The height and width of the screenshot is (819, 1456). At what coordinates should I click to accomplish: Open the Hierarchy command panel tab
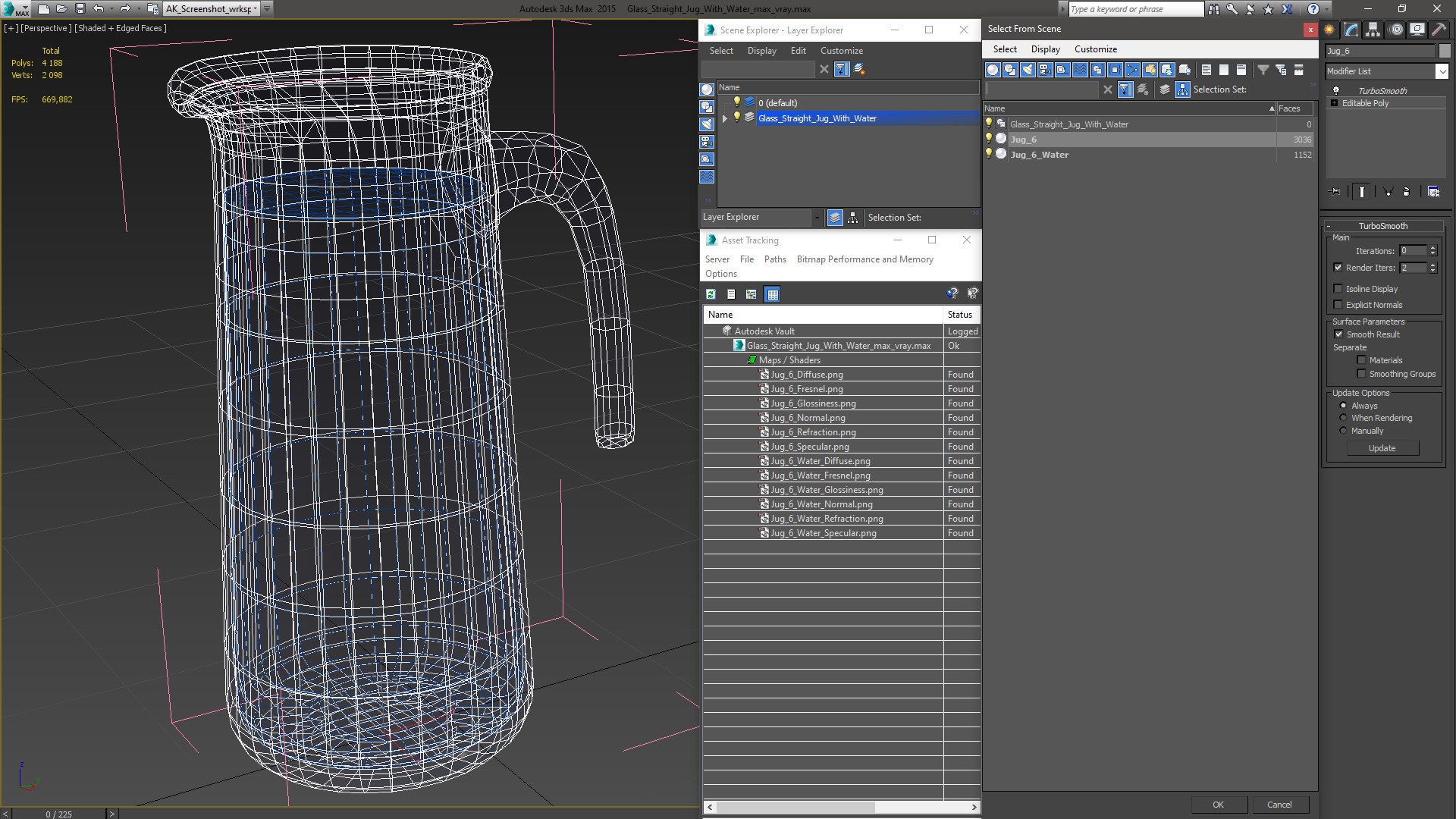click(x=1373, y=30)
